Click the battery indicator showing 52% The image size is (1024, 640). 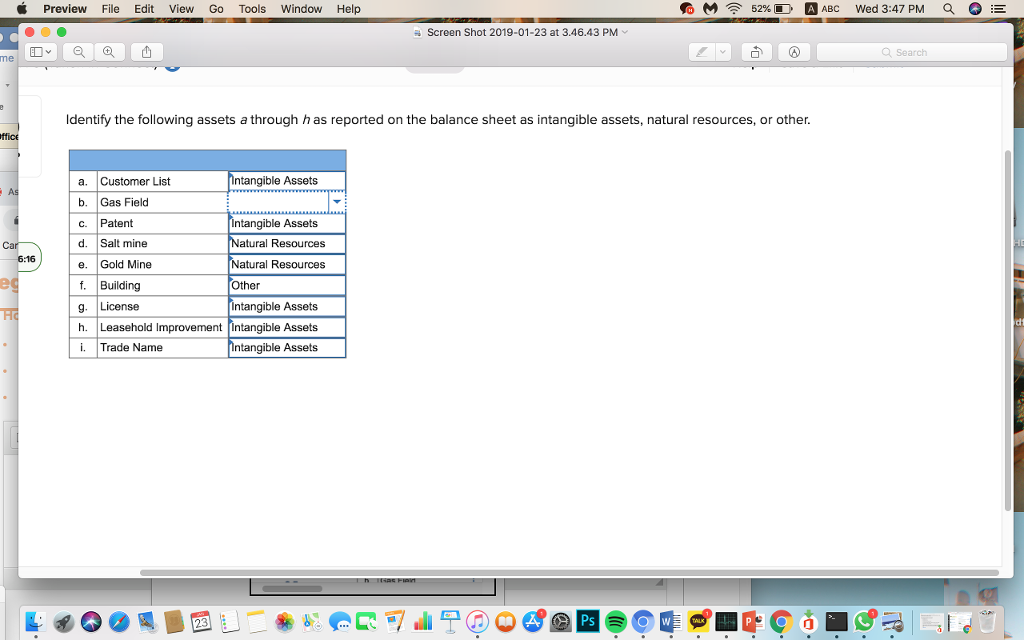tap(775, 9)
